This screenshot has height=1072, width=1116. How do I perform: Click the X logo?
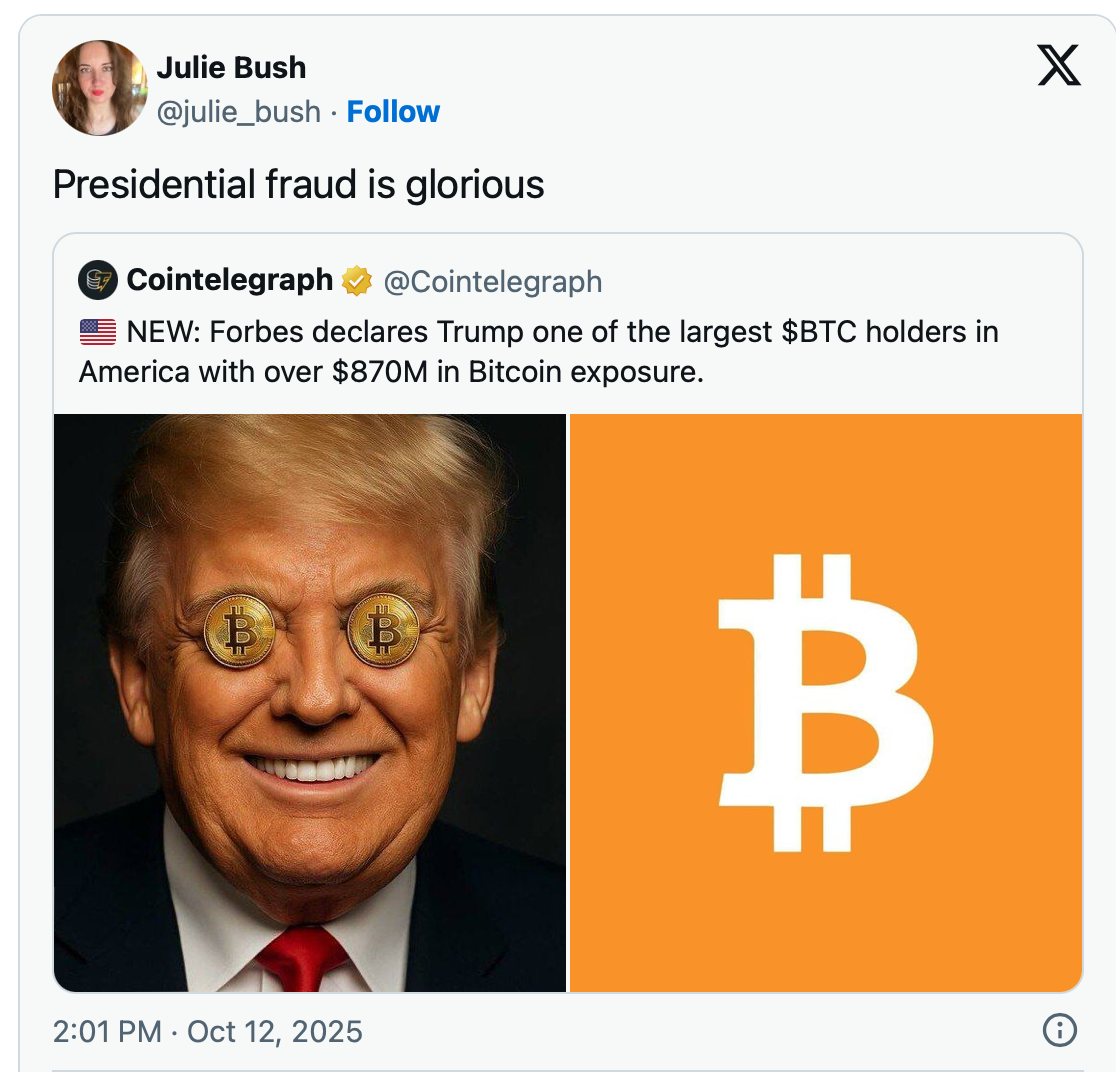tap(1059, 67)
